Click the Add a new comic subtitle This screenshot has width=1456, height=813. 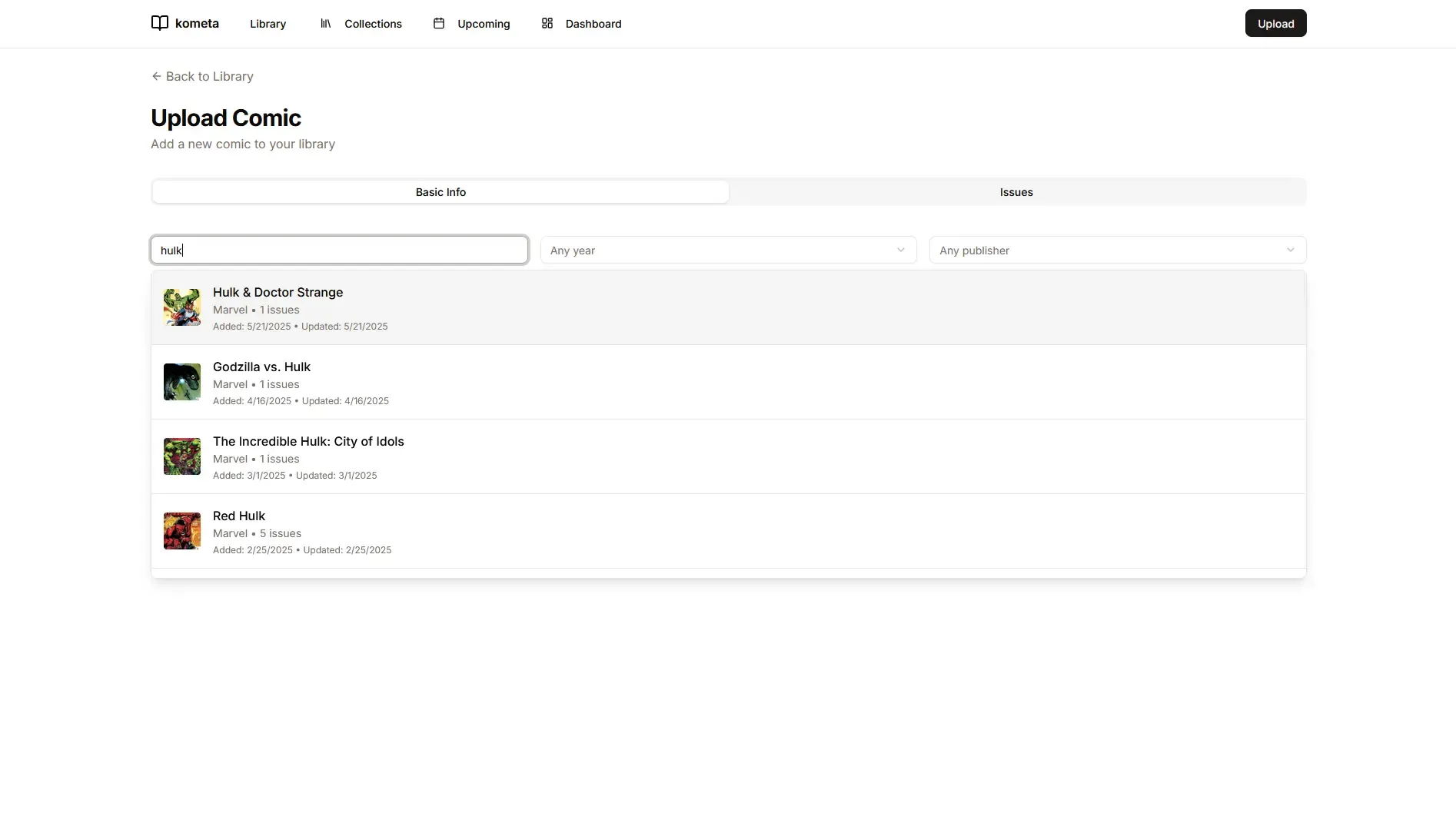(243, 144)
